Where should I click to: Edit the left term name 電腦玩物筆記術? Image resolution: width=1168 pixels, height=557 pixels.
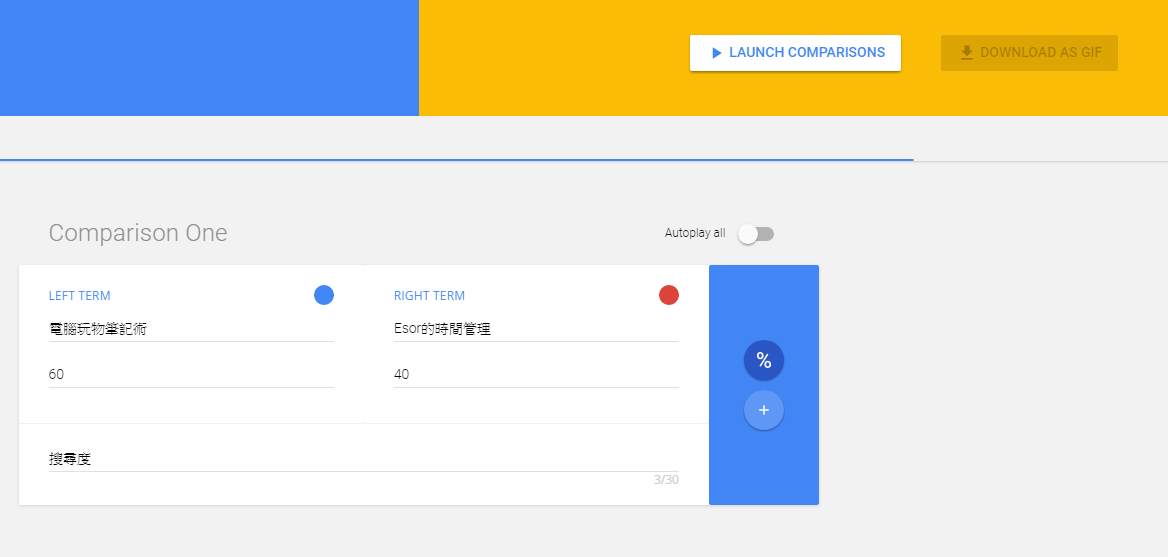(x=191, y=328)
